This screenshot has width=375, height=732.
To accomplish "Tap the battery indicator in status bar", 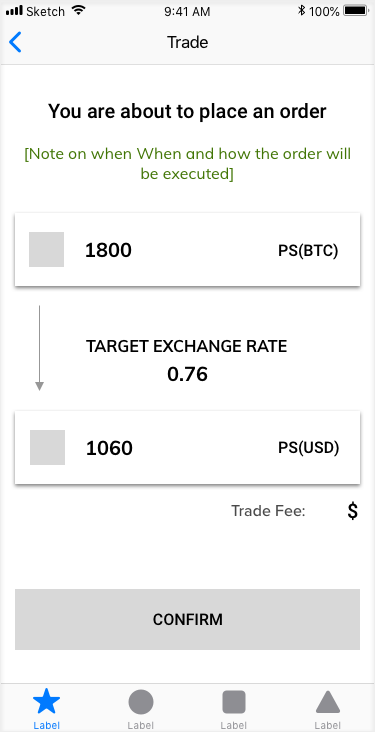I will pos(356,11).
